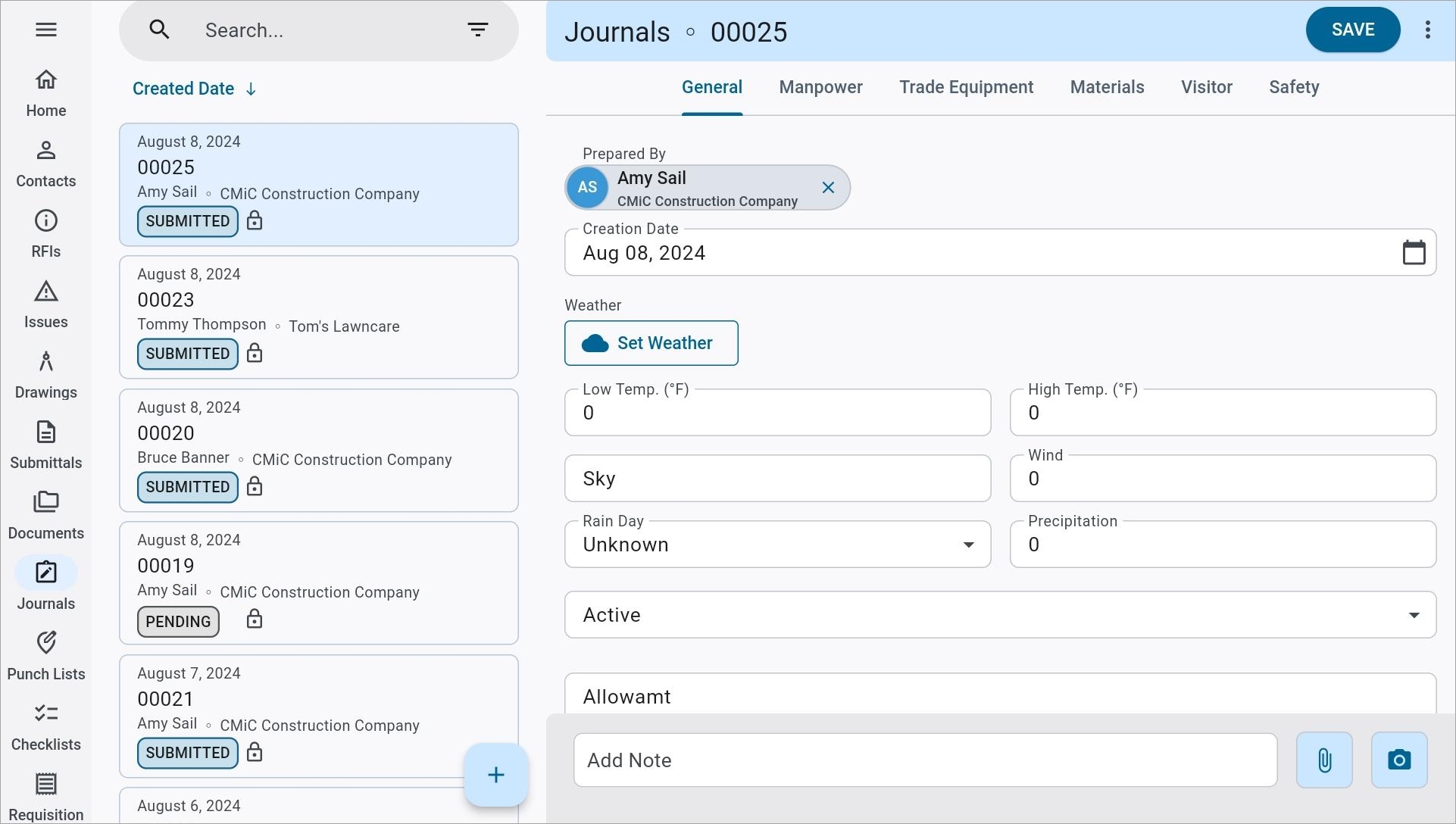Open the calendar picker for Creation Date
The width and height of the screenshot is (1456, 824).
click(1413, 252)
